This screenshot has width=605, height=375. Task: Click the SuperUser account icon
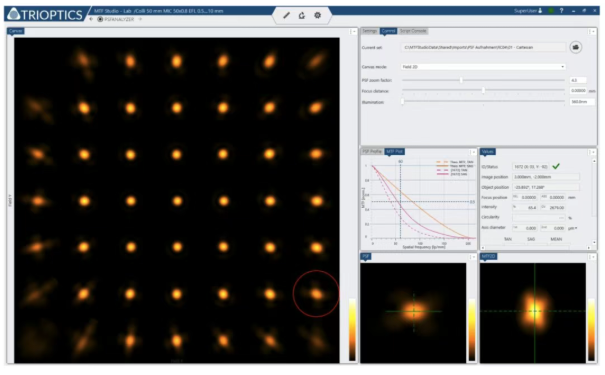(540, 11)
